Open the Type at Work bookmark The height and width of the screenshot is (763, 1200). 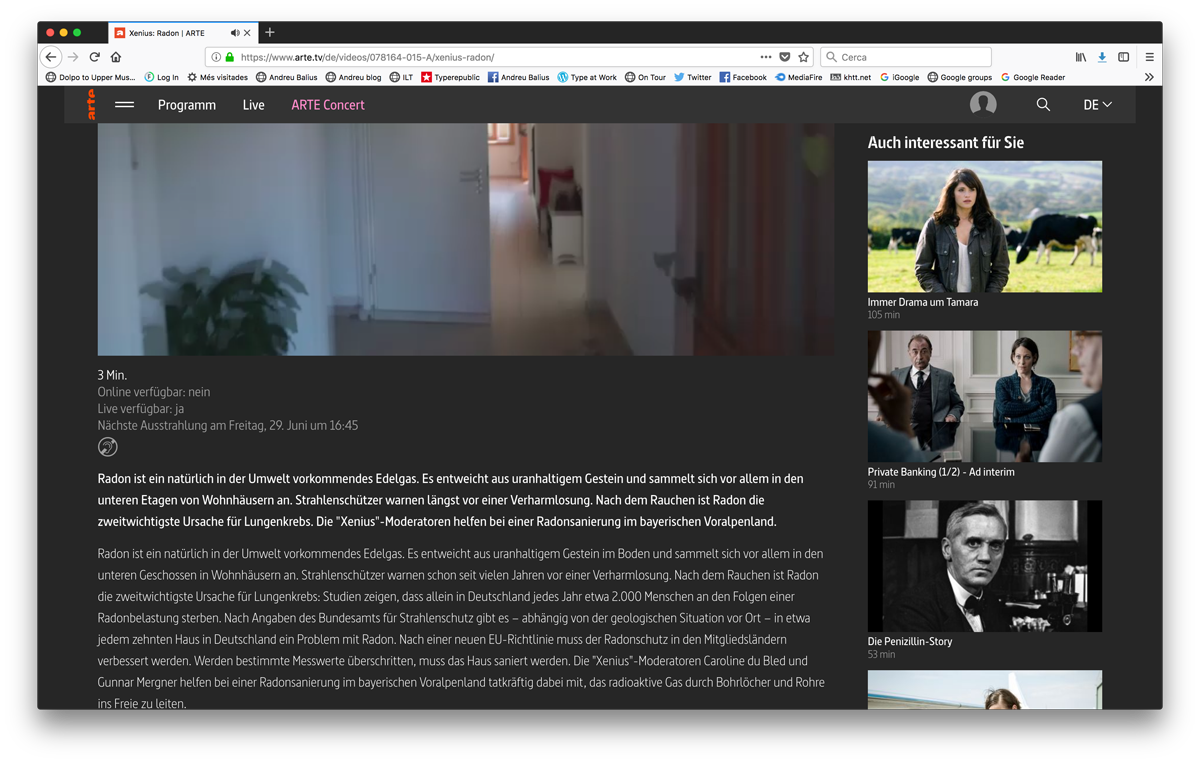click(x=587, y=77)
